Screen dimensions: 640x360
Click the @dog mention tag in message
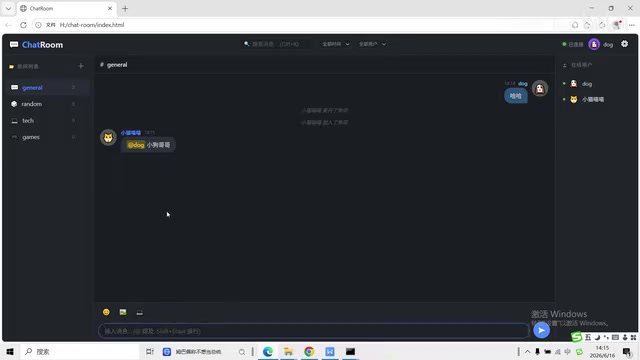click(x=136, y=145)
